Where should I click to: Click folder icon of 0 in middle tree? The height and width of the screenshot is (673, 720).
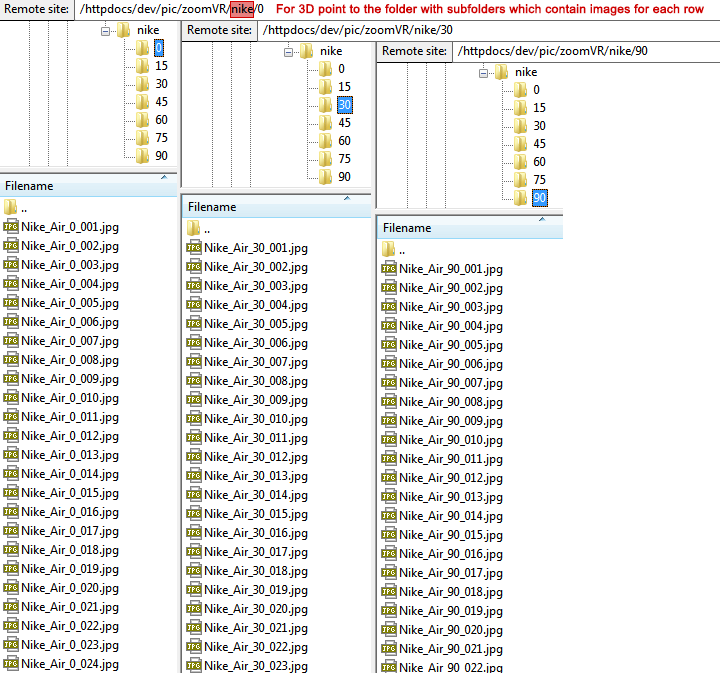click(x=326, y=69)
